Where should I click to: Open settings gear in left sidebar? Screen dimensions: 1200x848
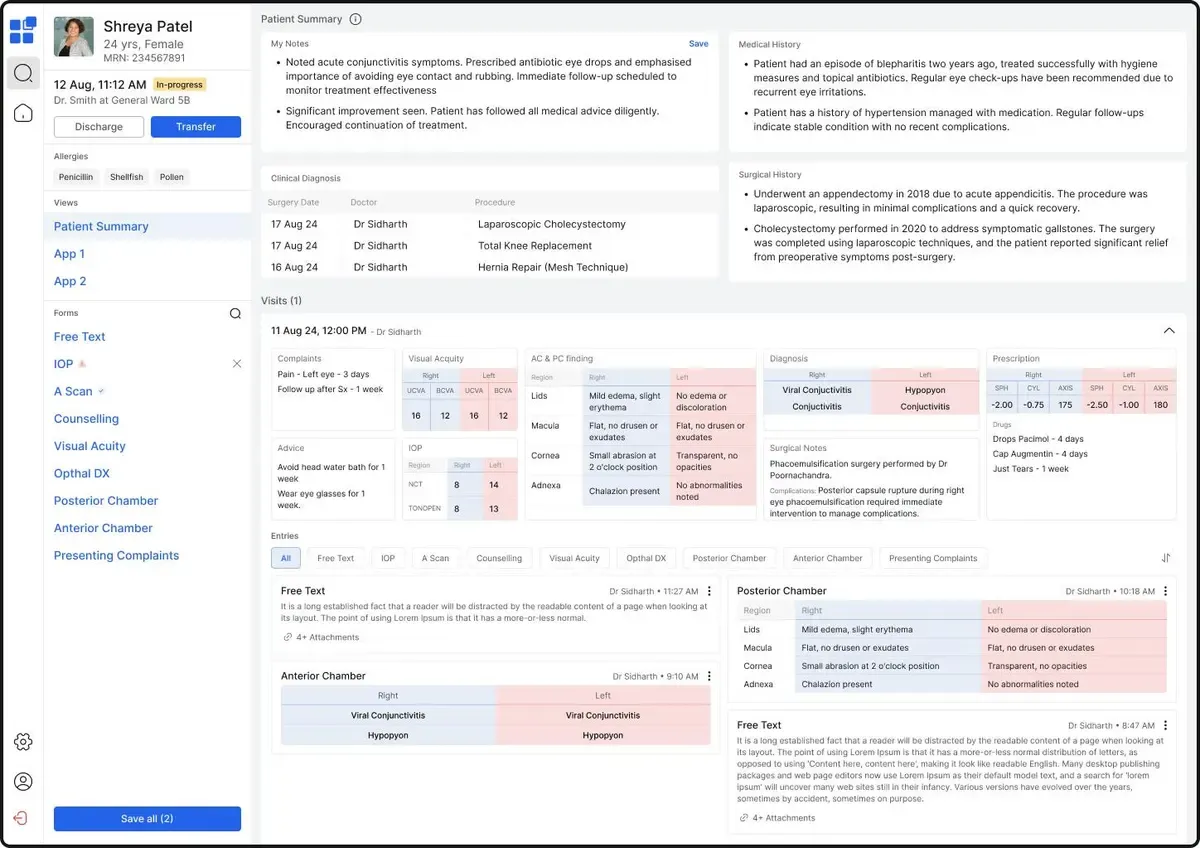pyautogui.click(x=23, y=741)
